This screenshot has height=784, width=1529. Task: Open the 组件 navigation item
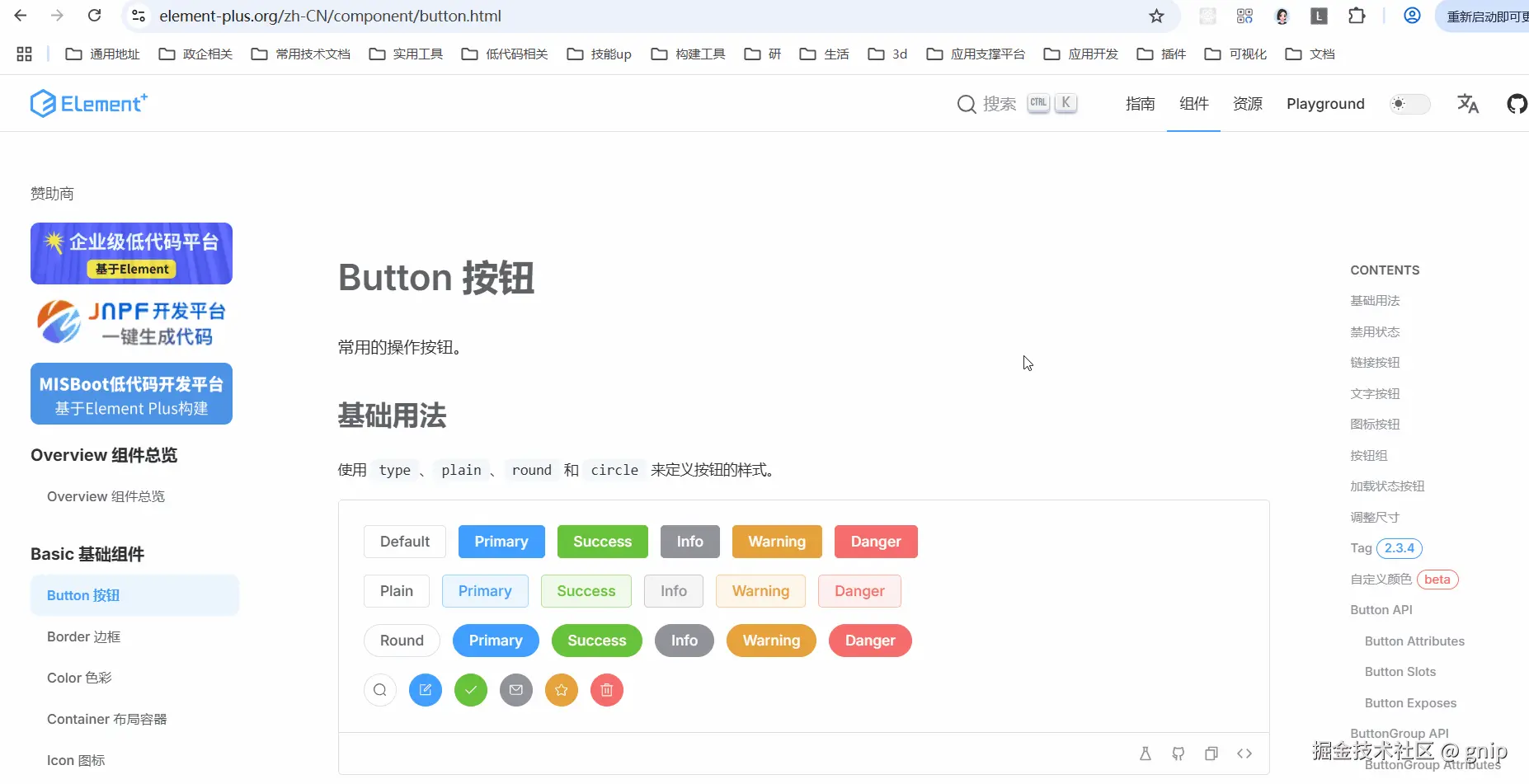pos(1194,104)
